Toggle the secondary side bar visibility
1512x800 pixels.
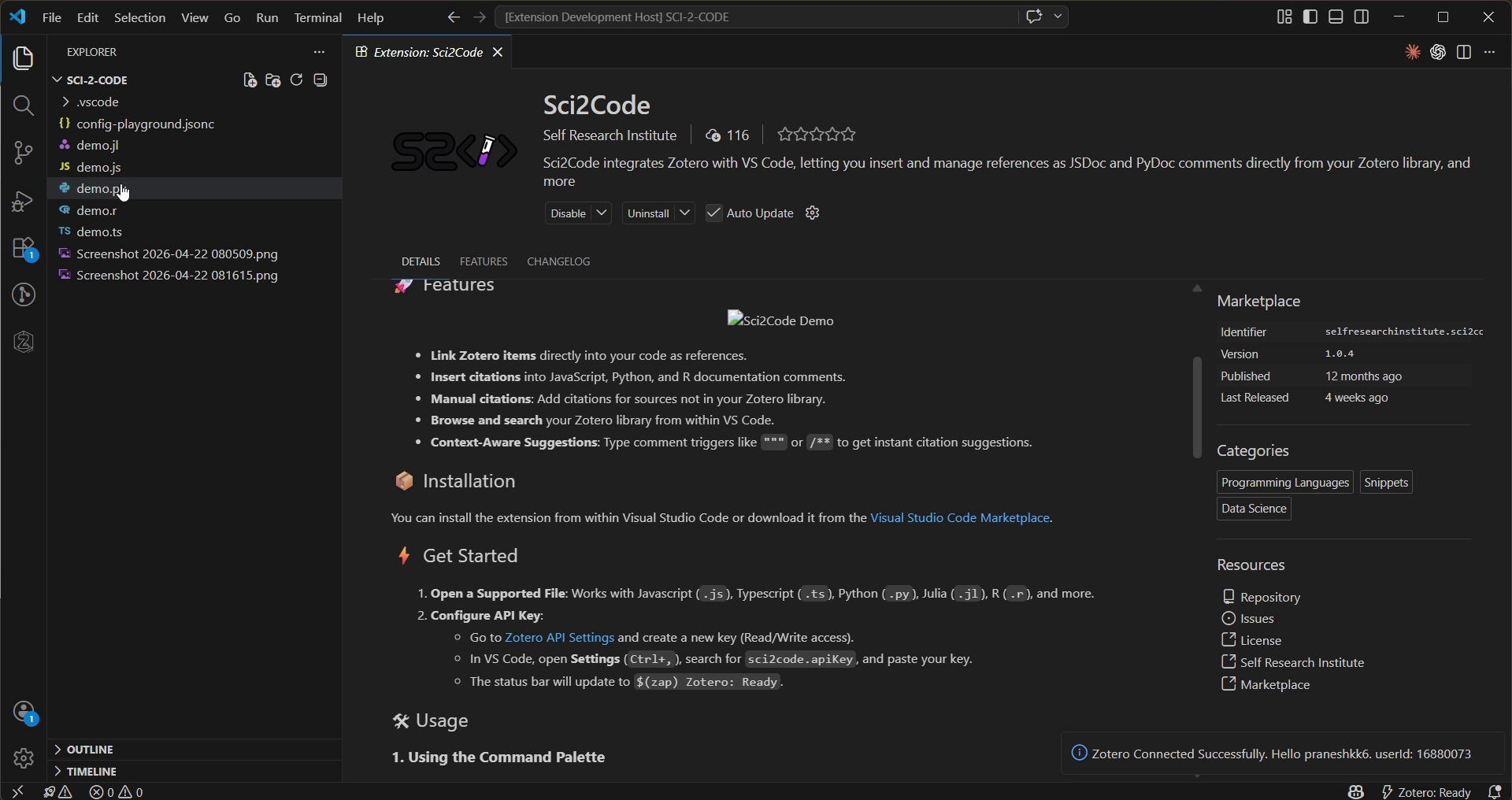tap(1362, 17)
